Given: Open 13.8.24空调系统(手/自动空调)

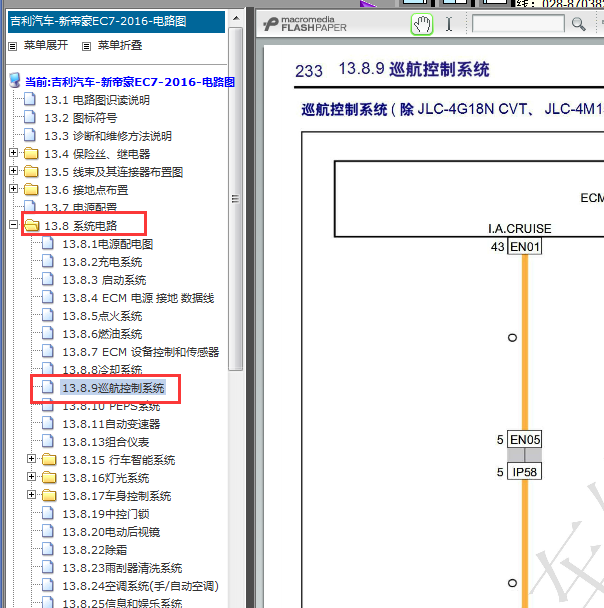Looking at the screenshot, I should coord(140,586).
